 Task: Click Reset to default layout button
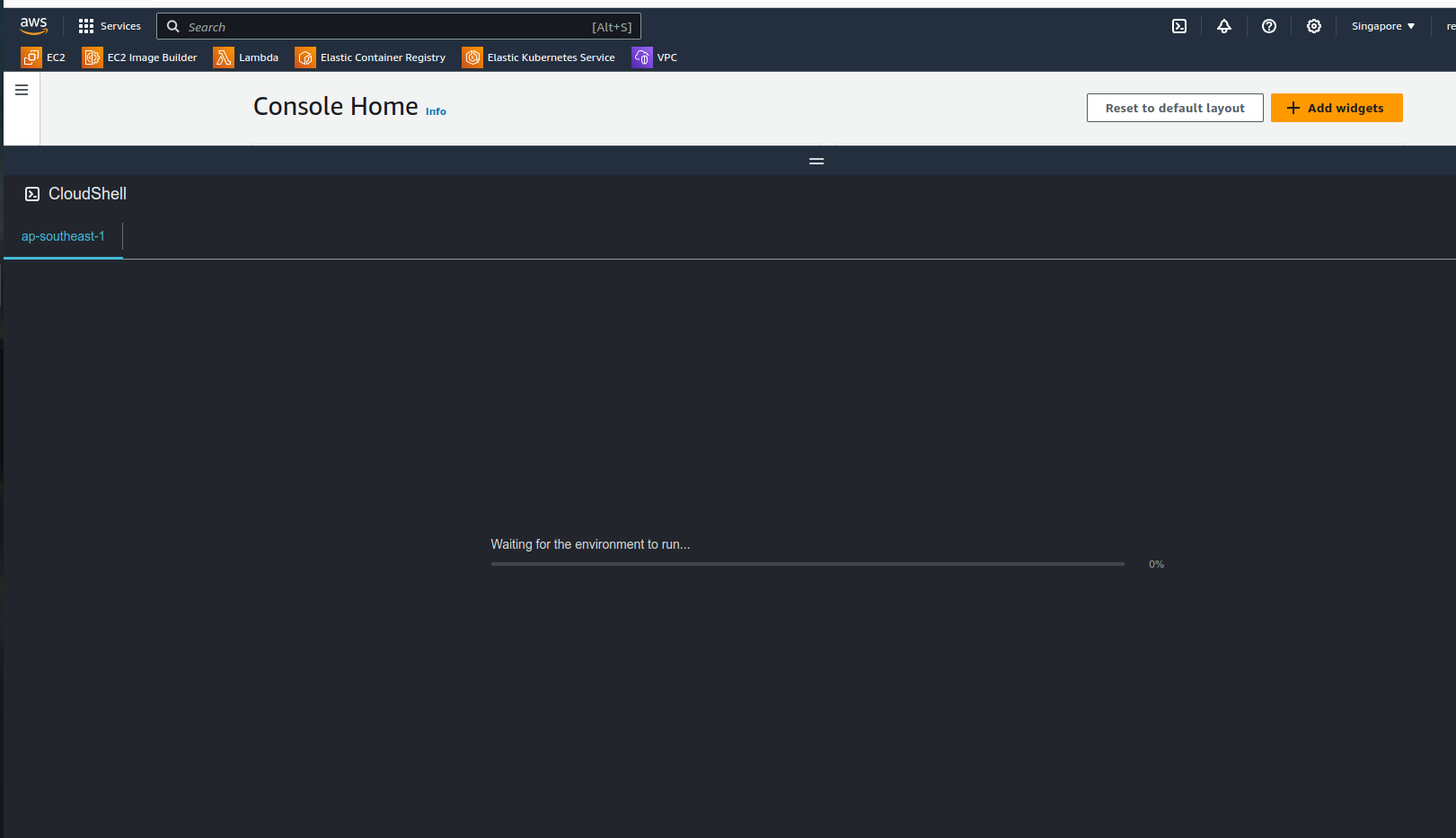1175,108
